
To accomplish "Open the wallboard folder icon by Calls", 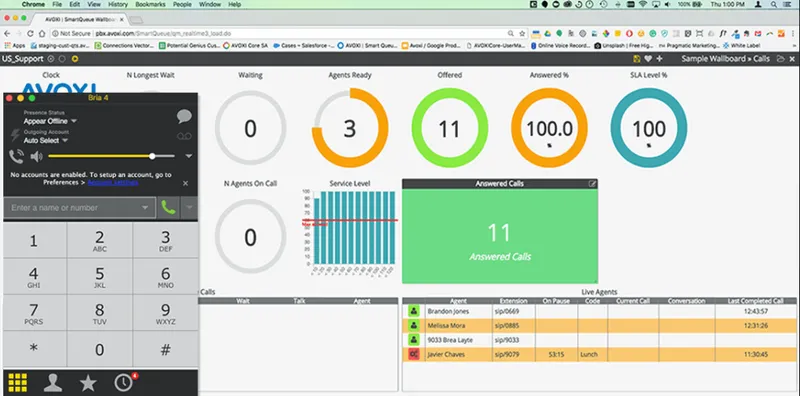I will click(x=780, y=59).
